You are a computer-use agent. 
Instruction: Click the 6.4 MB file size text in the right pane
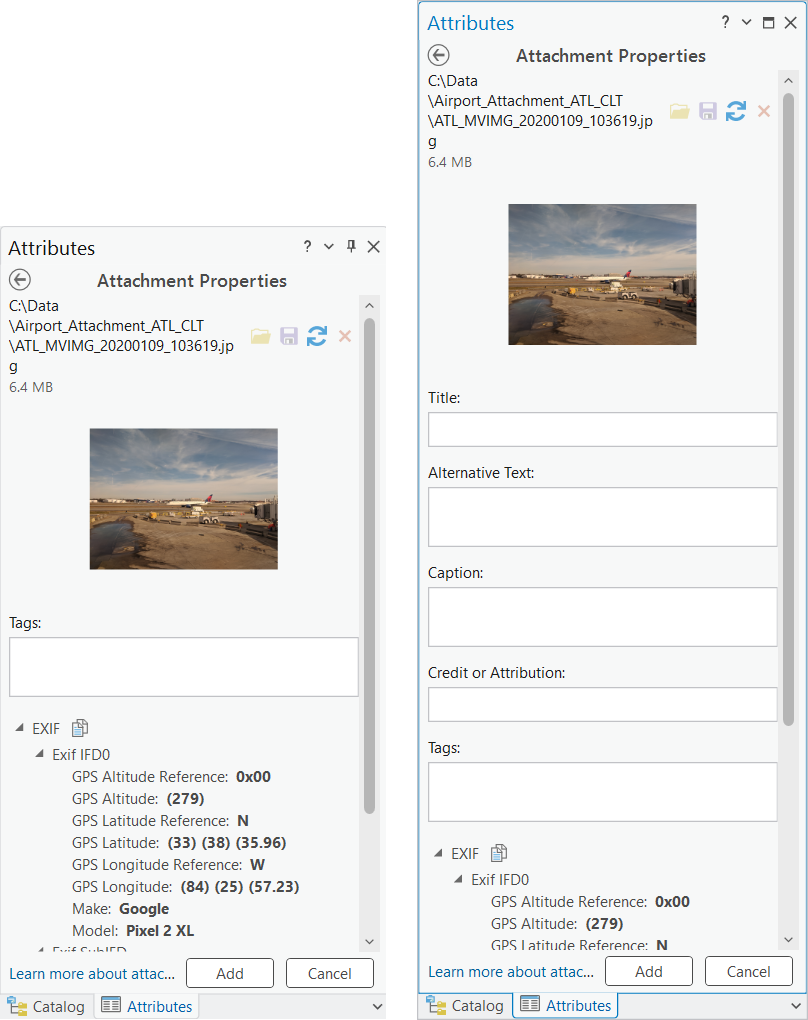click(x=450, y=162)
